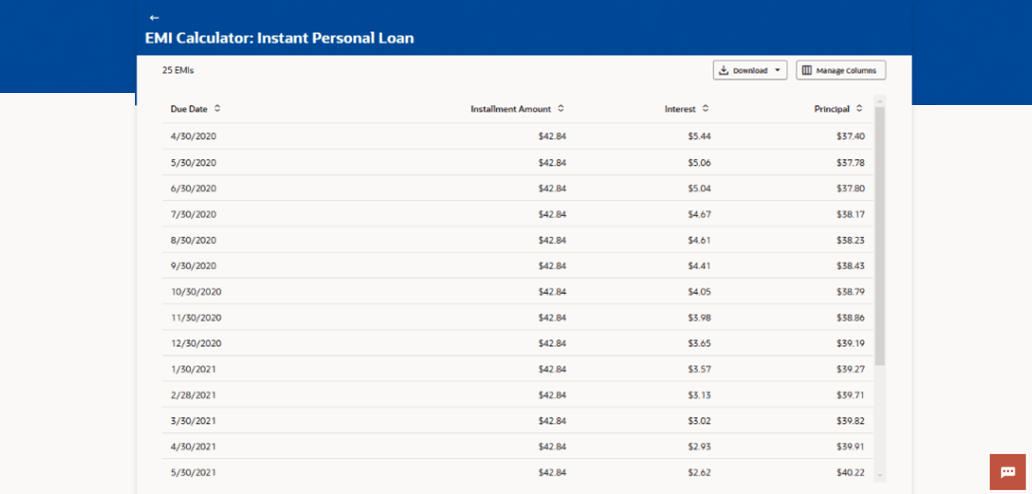Click the $4.41 interest value
The image size is (1032, 494).
(700, 266)
